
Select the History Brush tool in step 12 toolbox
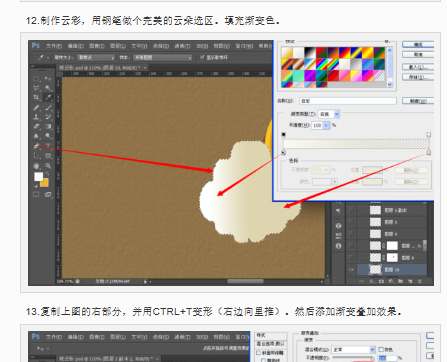point(48,117)
